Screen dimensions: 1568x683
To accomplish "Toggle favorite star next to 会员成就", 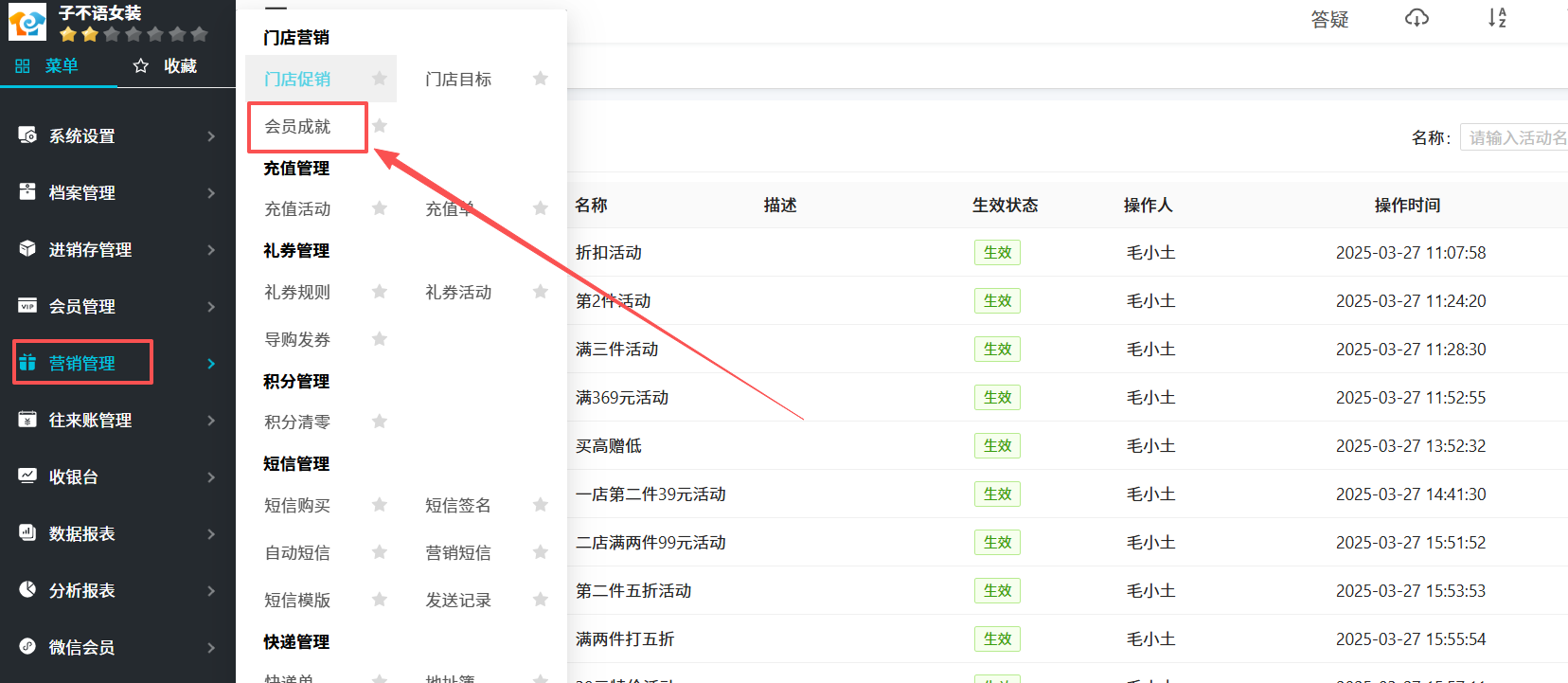I will 380,126.
